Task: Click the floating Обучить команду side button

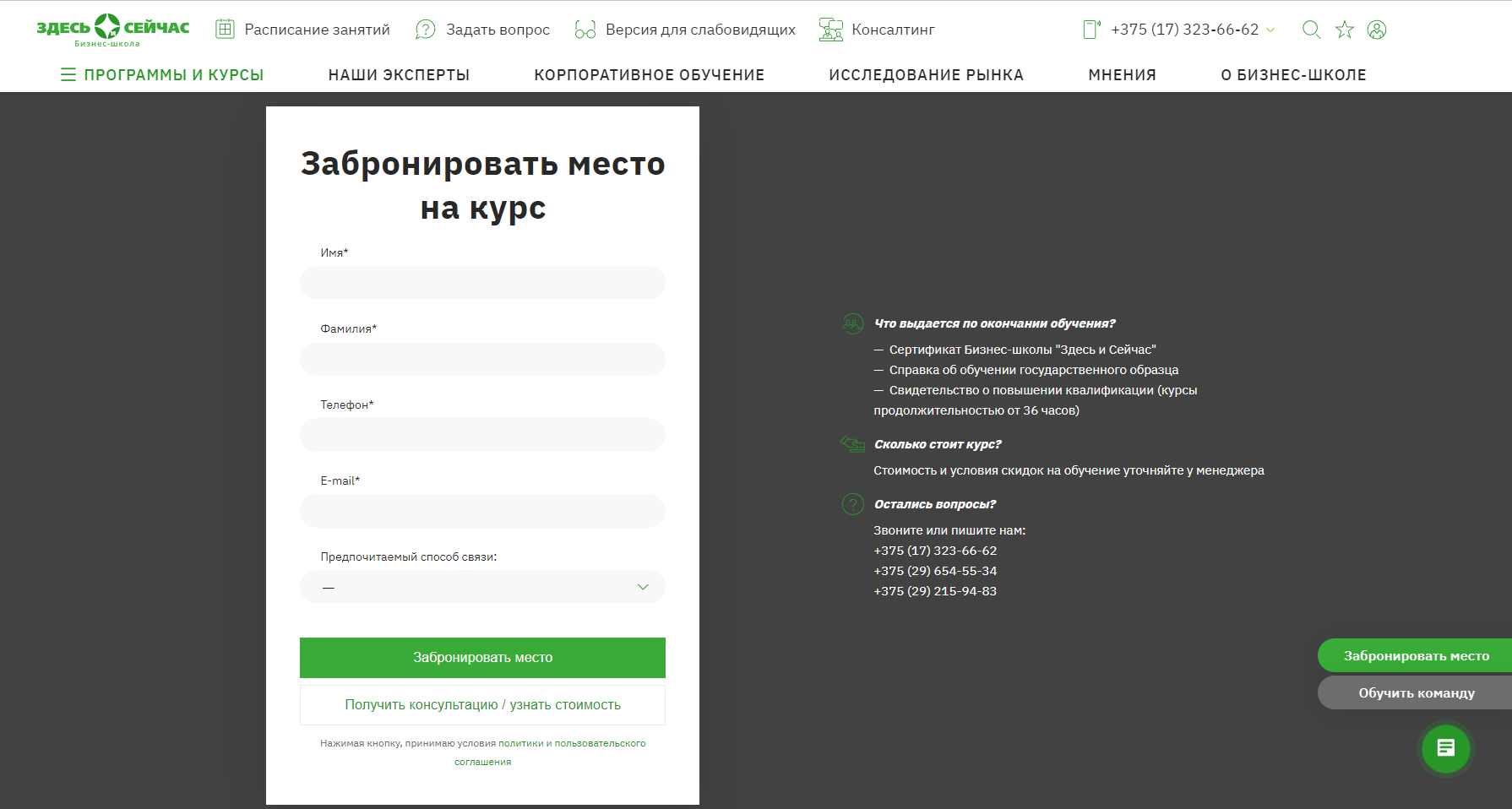Action: (x=1415, y=693)
